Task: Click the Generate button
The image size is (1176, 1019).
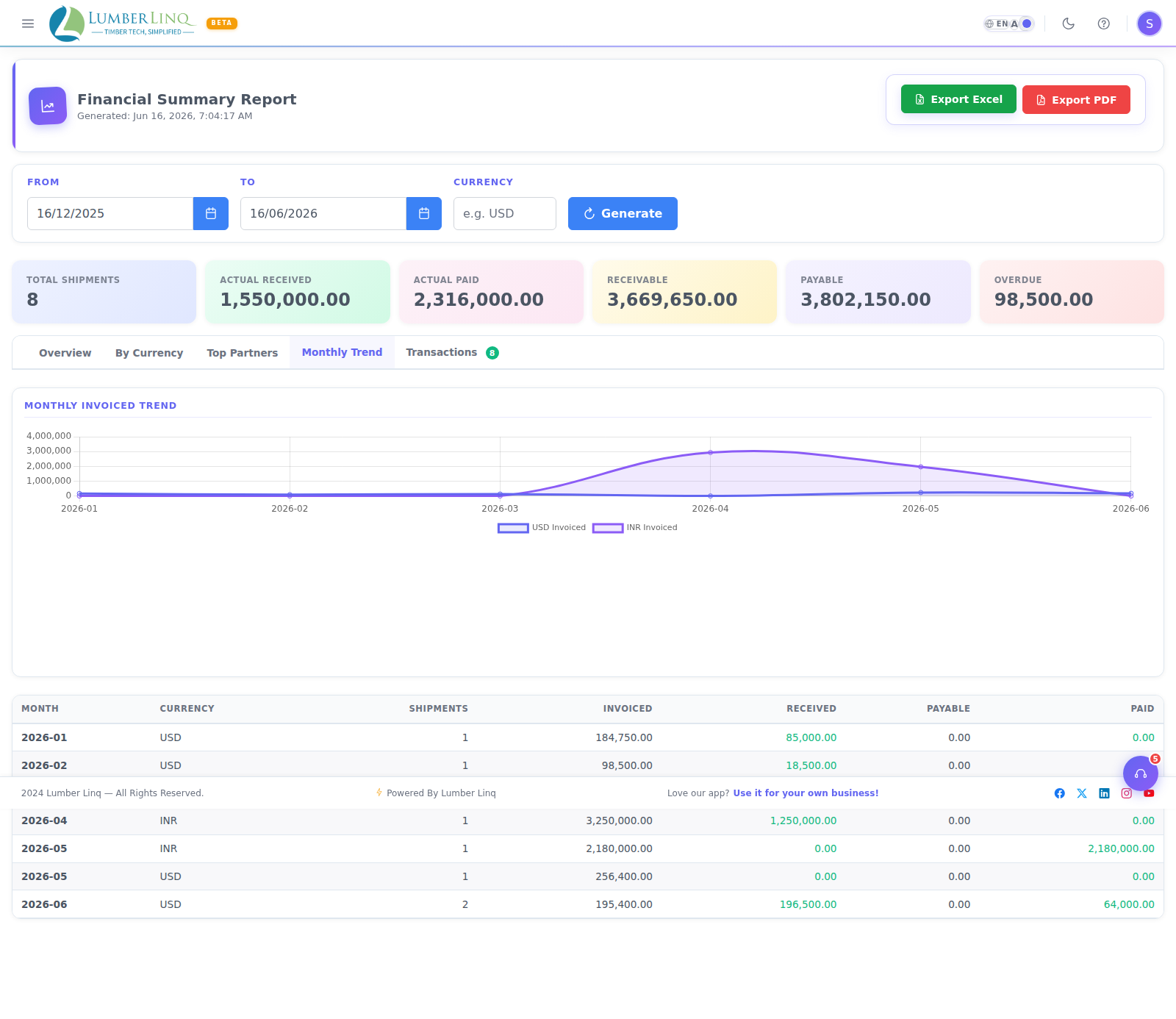Action: (623, 213)
